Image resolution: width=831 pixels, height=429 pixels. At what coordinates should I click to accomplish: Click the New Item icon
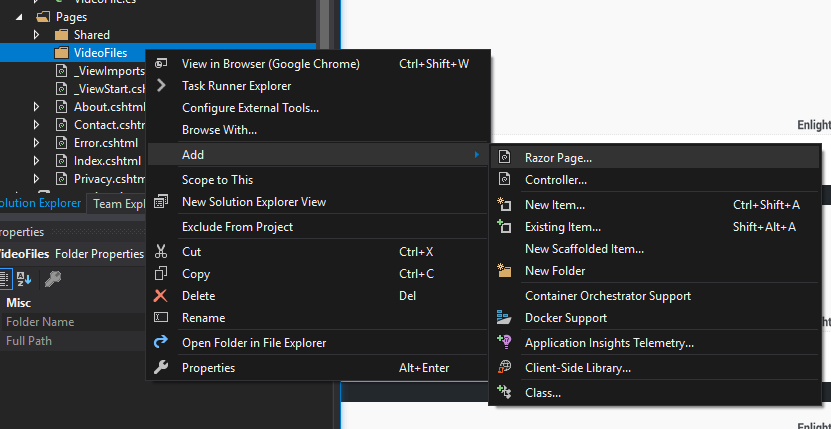coord(504,204)
